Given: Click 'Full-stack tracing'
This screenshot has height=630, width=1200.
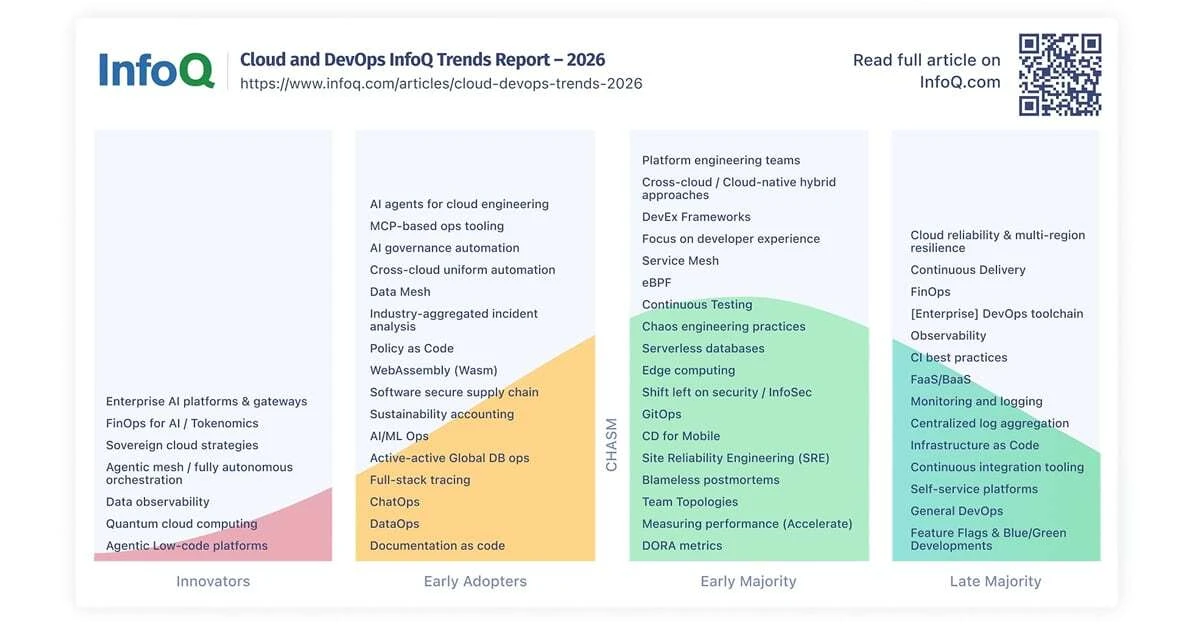Looking at the screenshot, I should point(420,480).
